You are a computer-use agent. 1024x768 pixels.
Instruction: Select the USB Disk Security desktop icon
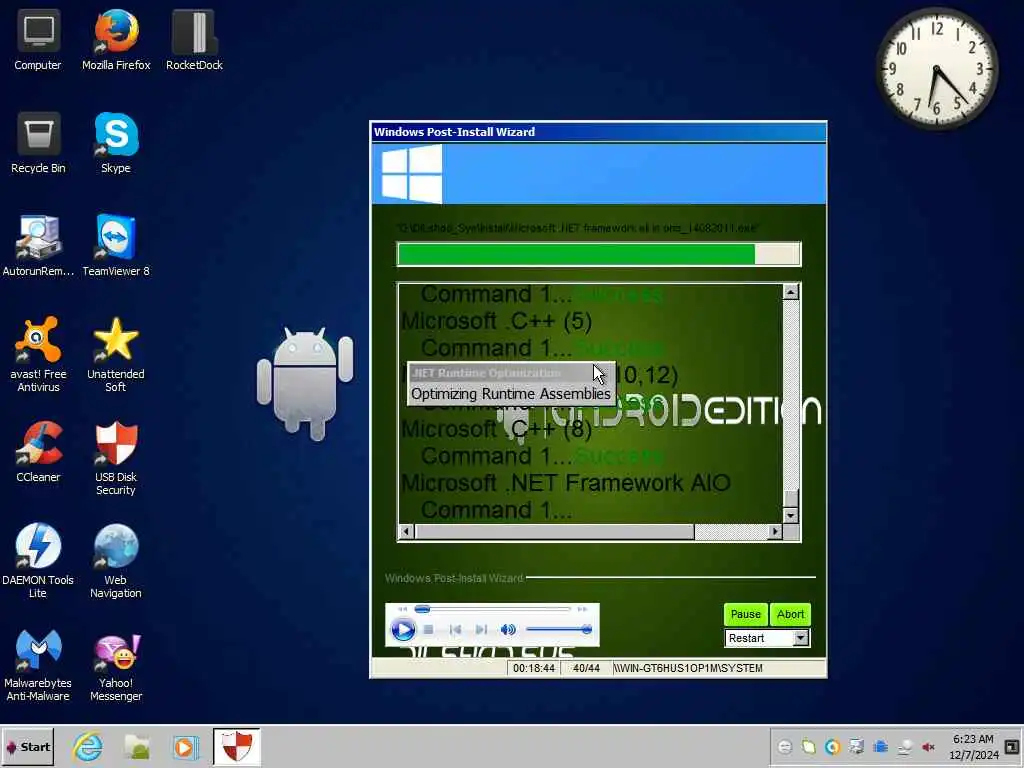tap(116, 458)
